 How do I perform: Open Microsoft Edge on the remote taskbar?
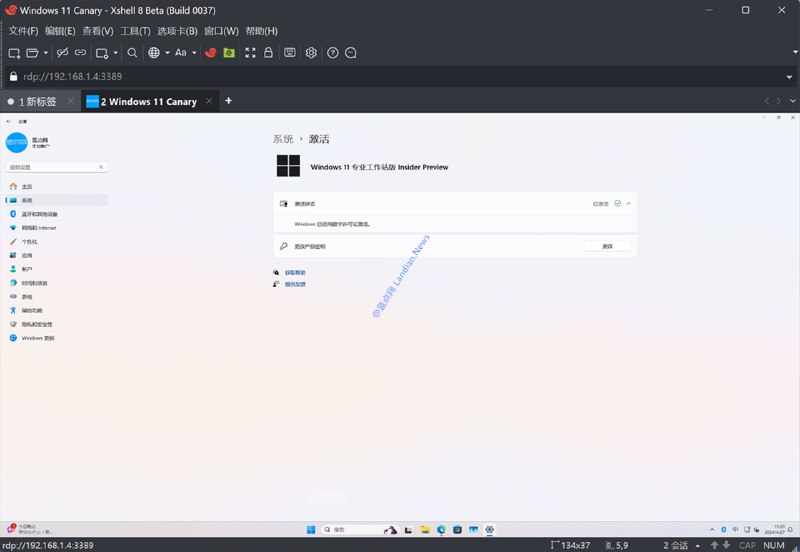(441, 530)
